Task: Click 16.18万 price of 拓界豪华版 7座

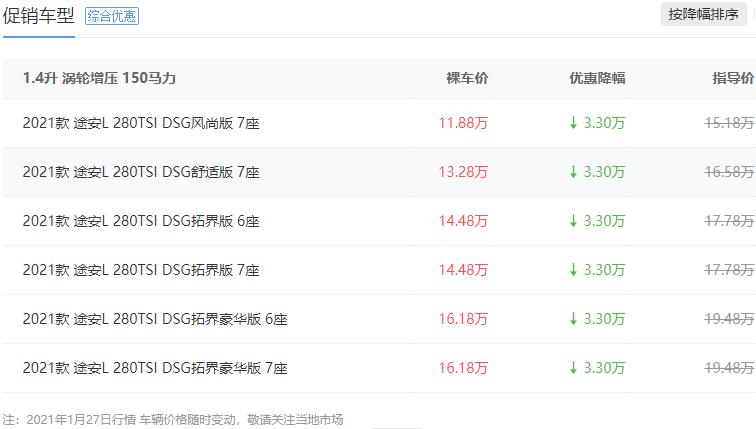Action: (463, 368)
